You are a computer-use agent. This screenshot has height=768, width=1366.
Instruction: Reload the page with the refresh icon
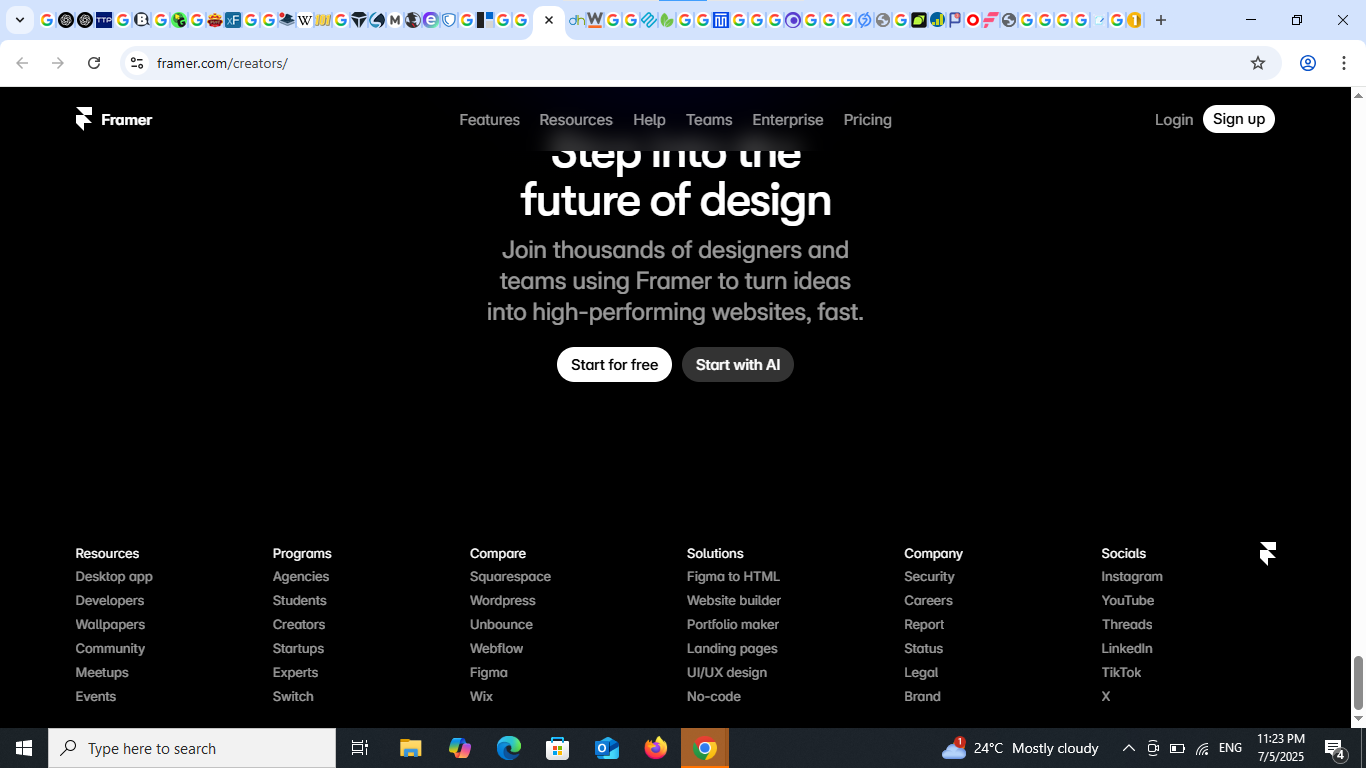94,63
